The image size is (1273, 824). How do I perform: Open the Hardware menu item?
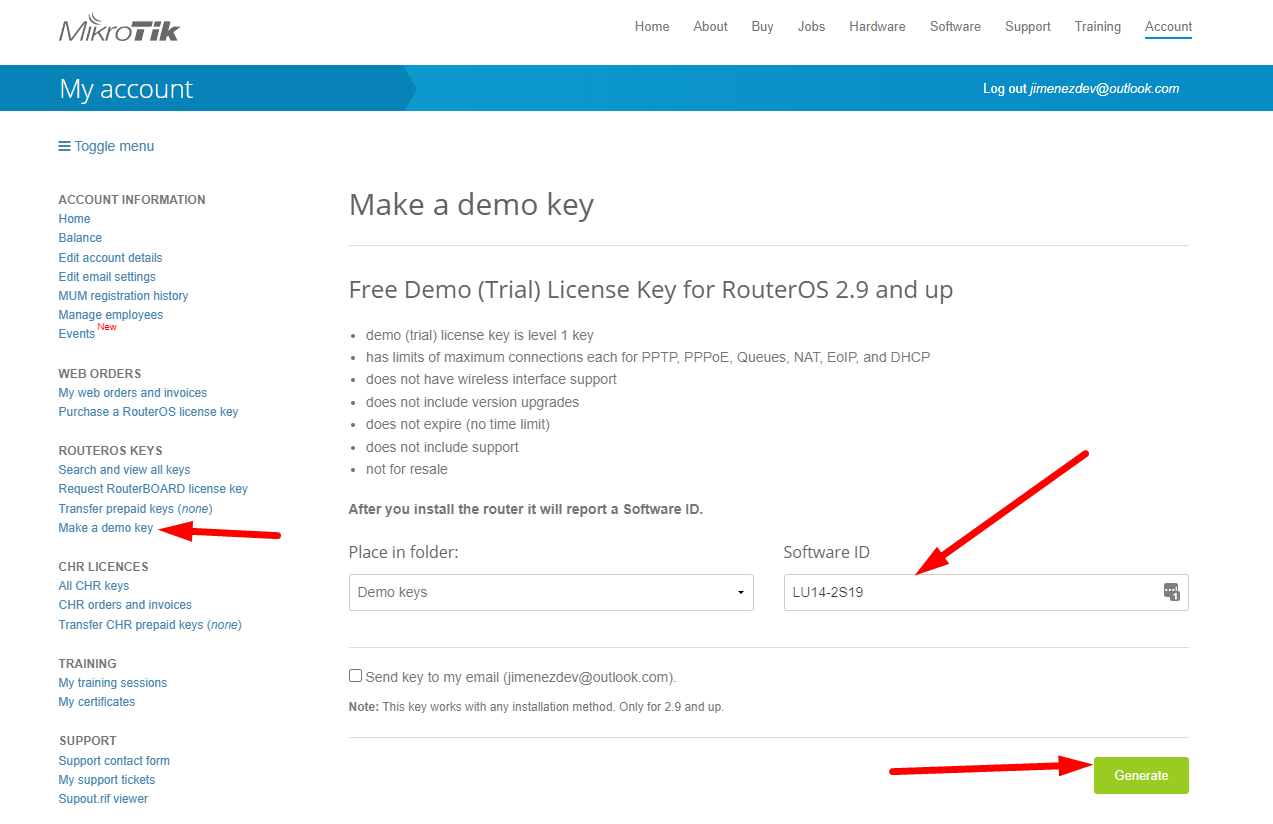[876, 27]
